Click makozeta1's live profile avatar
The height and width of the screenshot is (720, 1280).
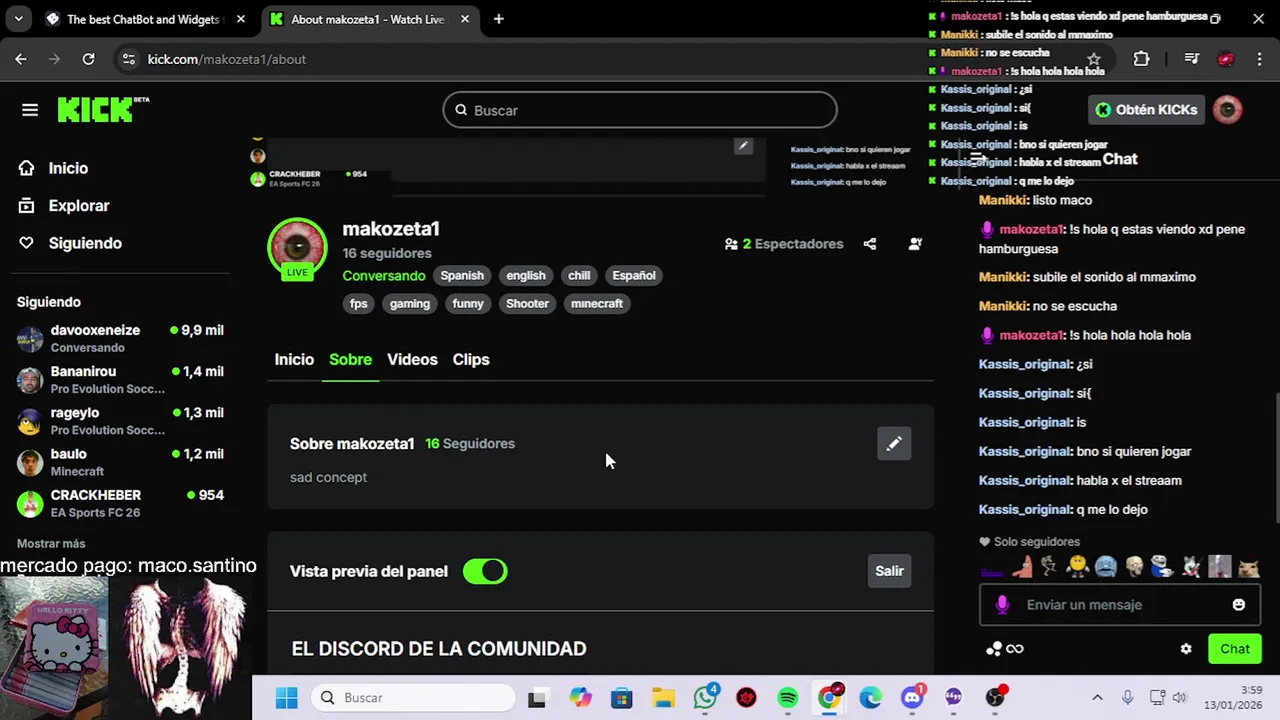click(297, 247)
